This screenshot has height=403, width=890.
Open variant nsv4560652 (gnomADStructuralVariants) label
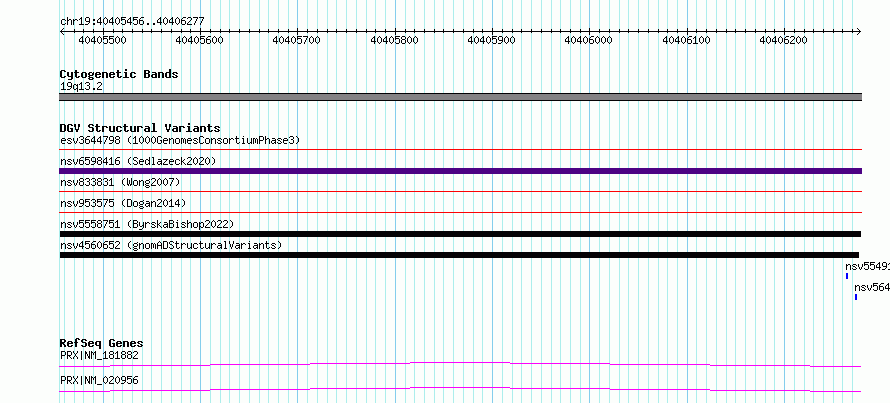(171, 245)
